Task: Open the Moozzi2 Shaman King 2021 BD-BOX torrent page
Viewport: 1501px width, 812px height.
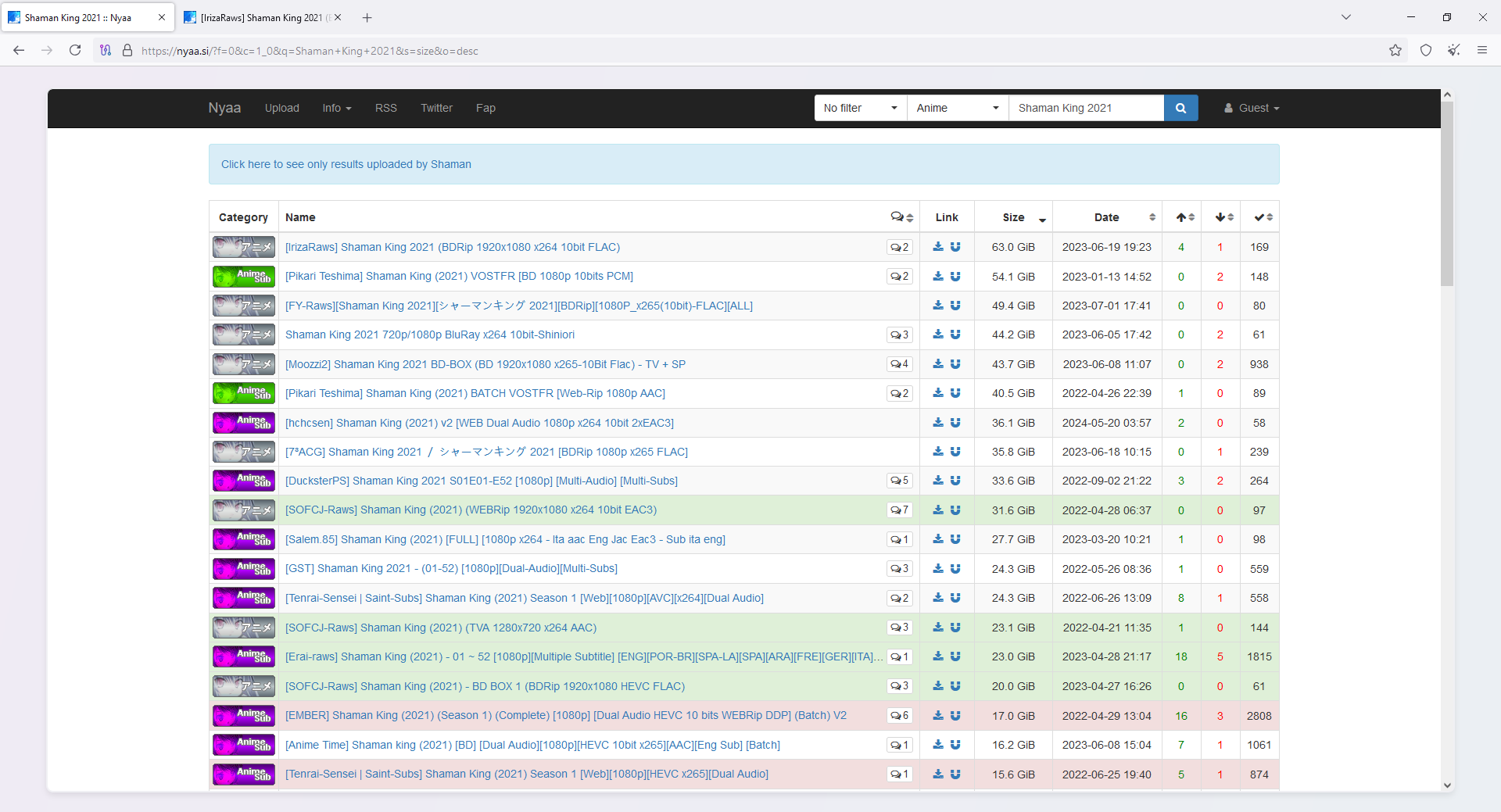Action: (x=485, y=364)
